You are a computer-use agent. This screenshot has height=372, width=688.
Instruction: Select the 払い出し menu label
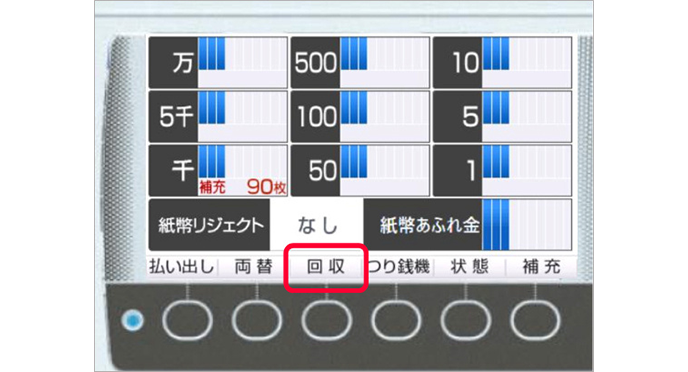click(x=181, y=267)
